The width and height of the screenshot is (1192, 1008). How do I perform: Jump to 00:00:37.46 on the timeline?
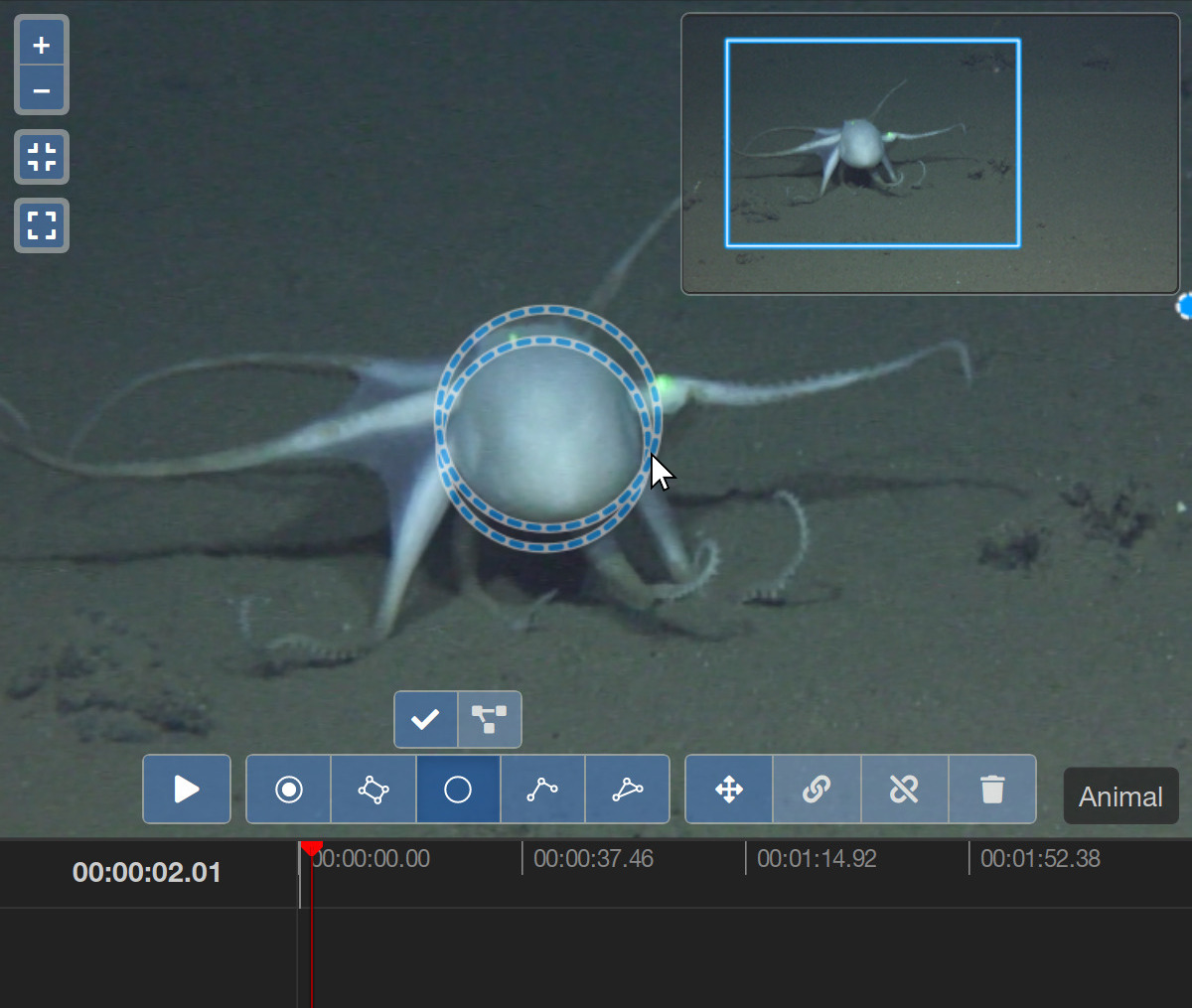click(x=523, y=859)
